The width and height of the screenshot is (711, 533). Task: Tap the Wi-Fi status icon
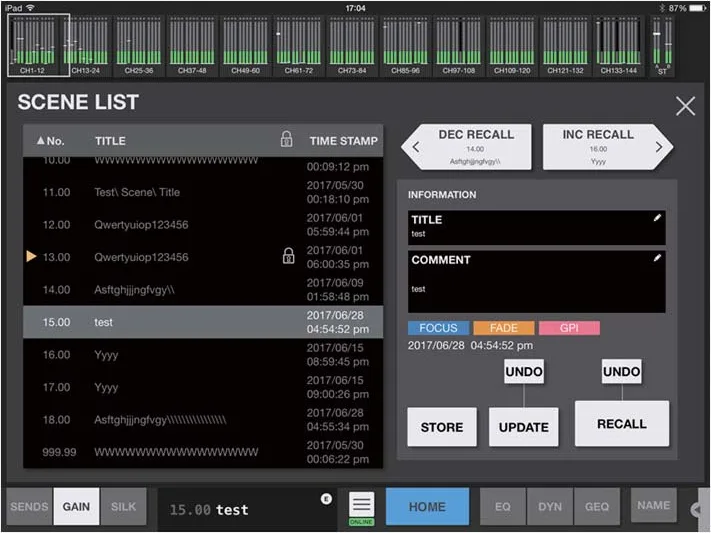tap(30, 8)
